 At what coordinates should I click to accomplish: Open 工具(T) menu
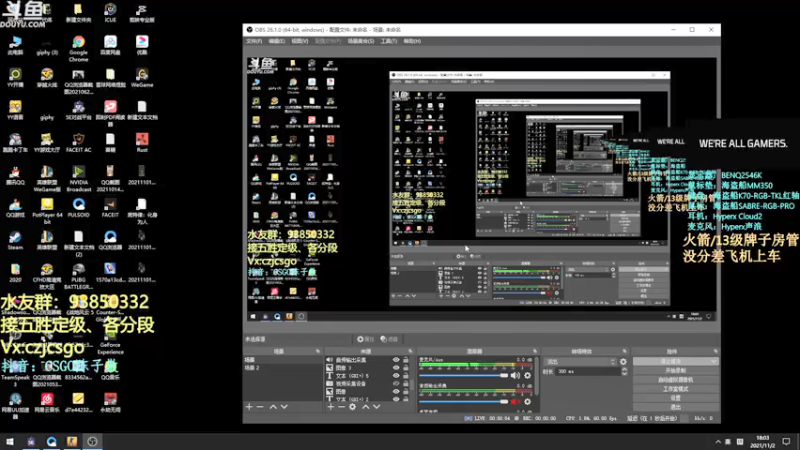pos(388,41)
